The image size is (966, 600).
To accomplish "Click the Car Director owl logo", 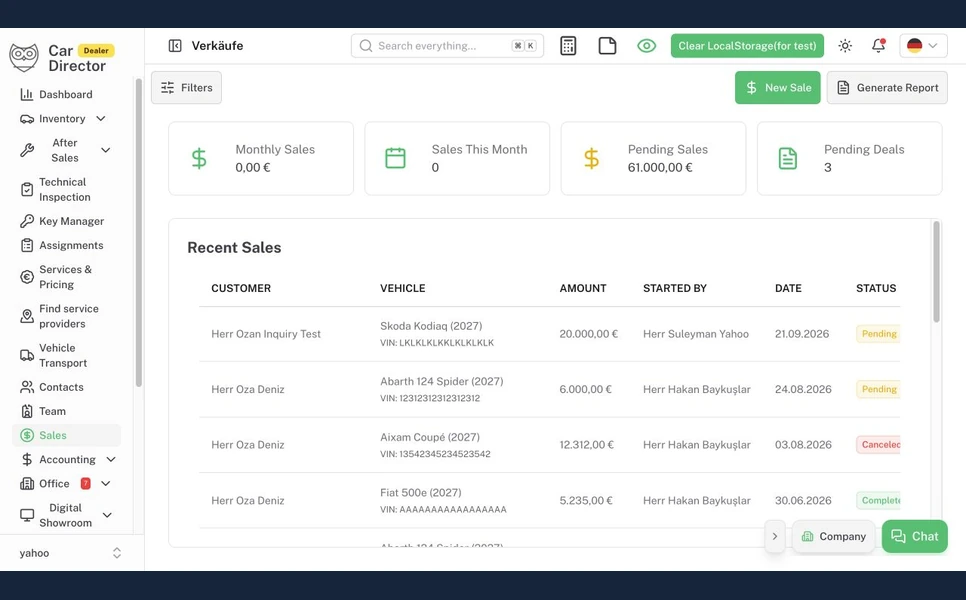I will click(x=24, y=57).
